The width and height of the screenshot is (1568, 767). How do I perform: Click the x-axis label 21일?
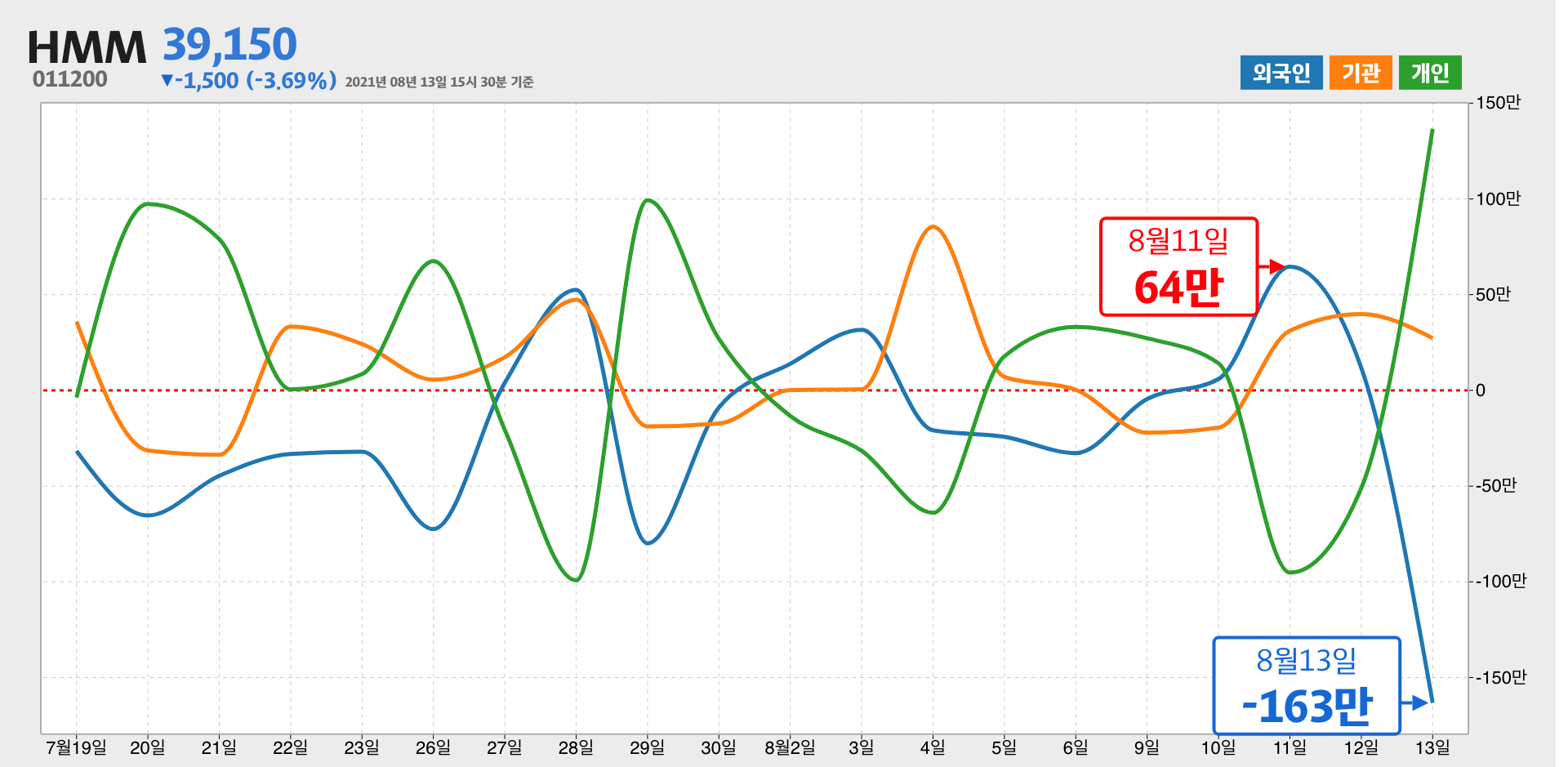click(219, 747)
